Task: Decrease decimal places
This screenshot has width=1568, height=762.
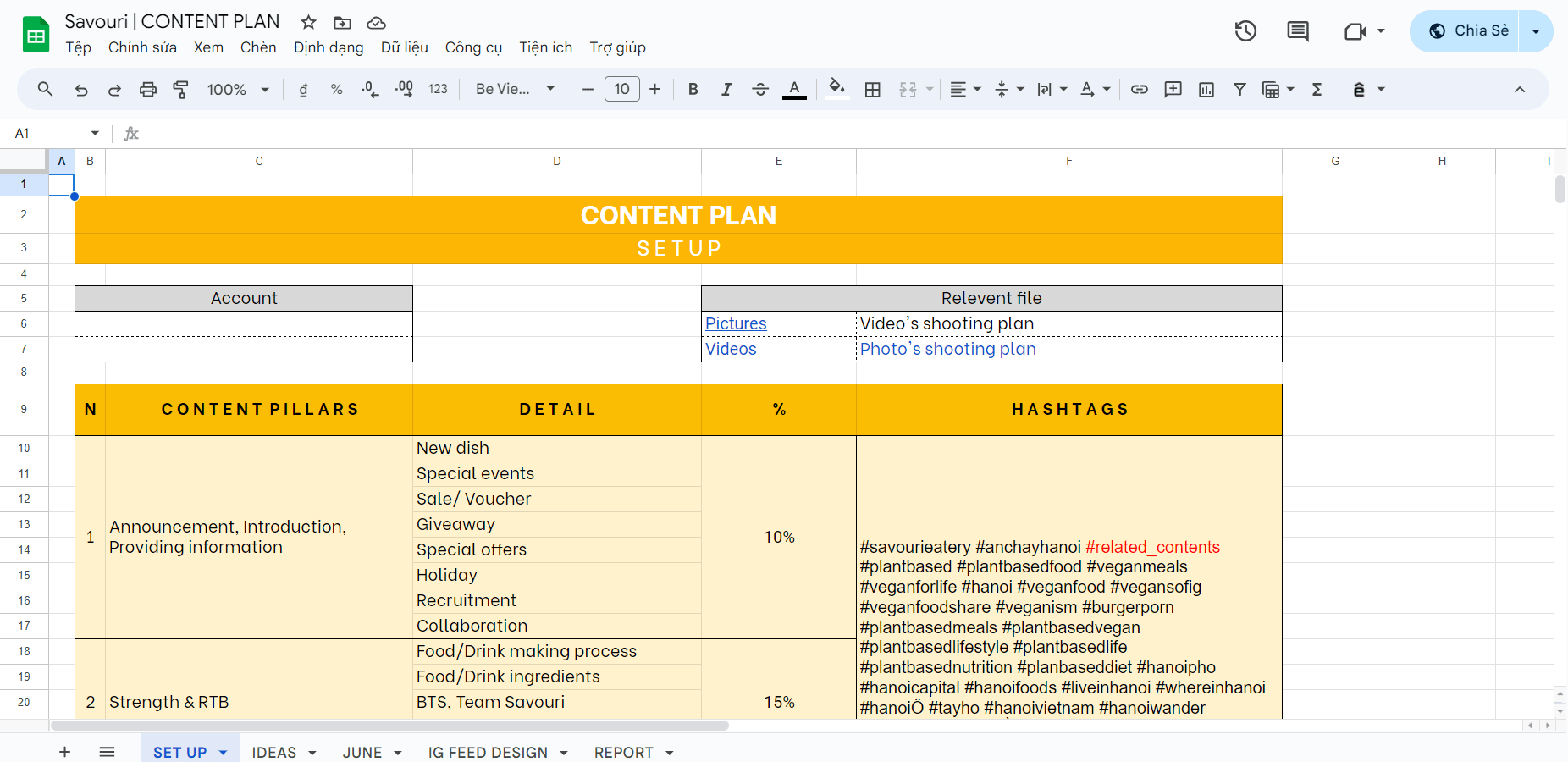Action: click(370, 89)
